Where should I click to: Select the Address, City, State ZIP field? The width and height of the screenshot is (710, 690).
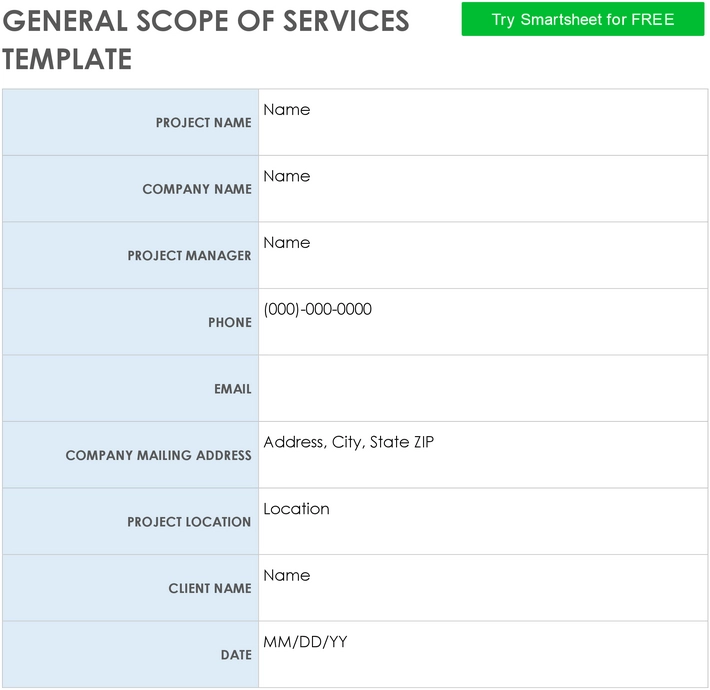point(482,455)
